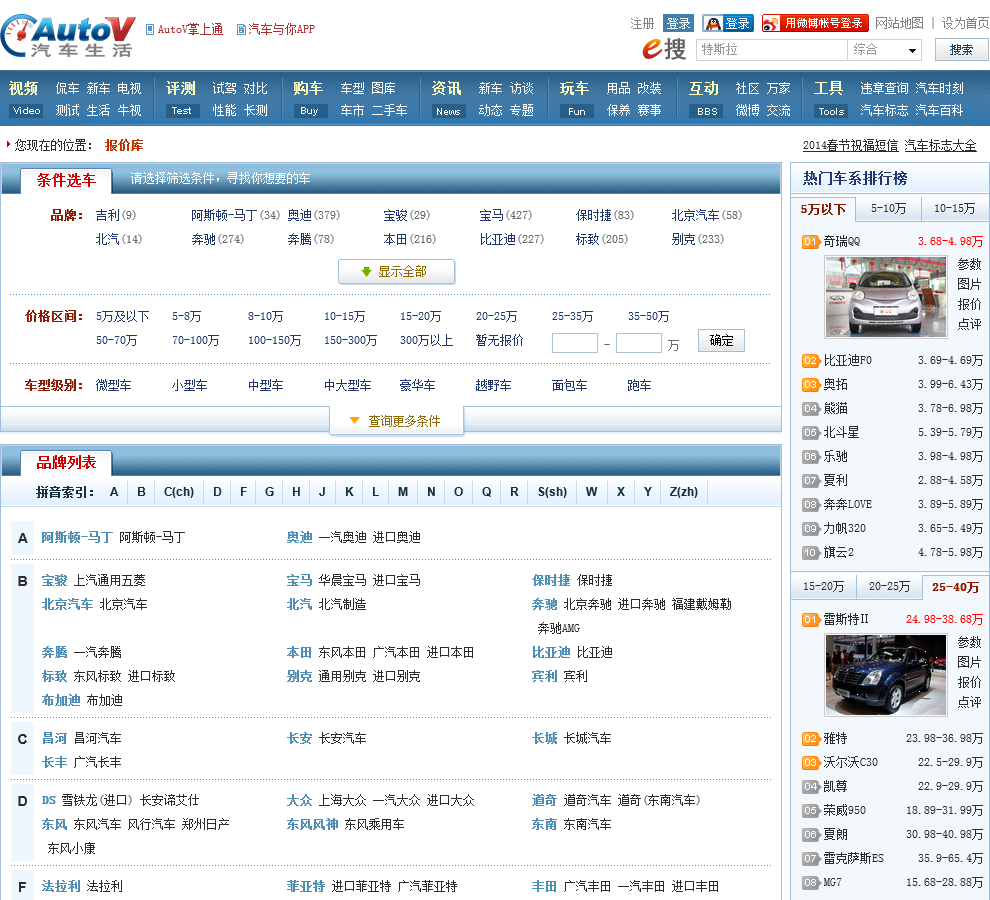The image size is (990, 900).
Task: Open the 购车 navigation section
Action: (x=308, y=88)
